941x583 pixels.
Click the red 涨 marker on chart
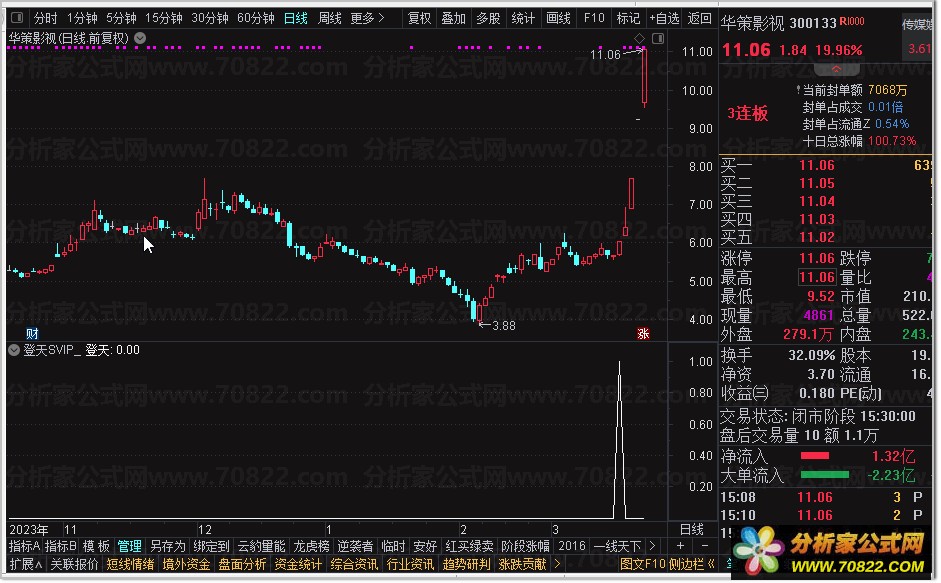(643, 333)
